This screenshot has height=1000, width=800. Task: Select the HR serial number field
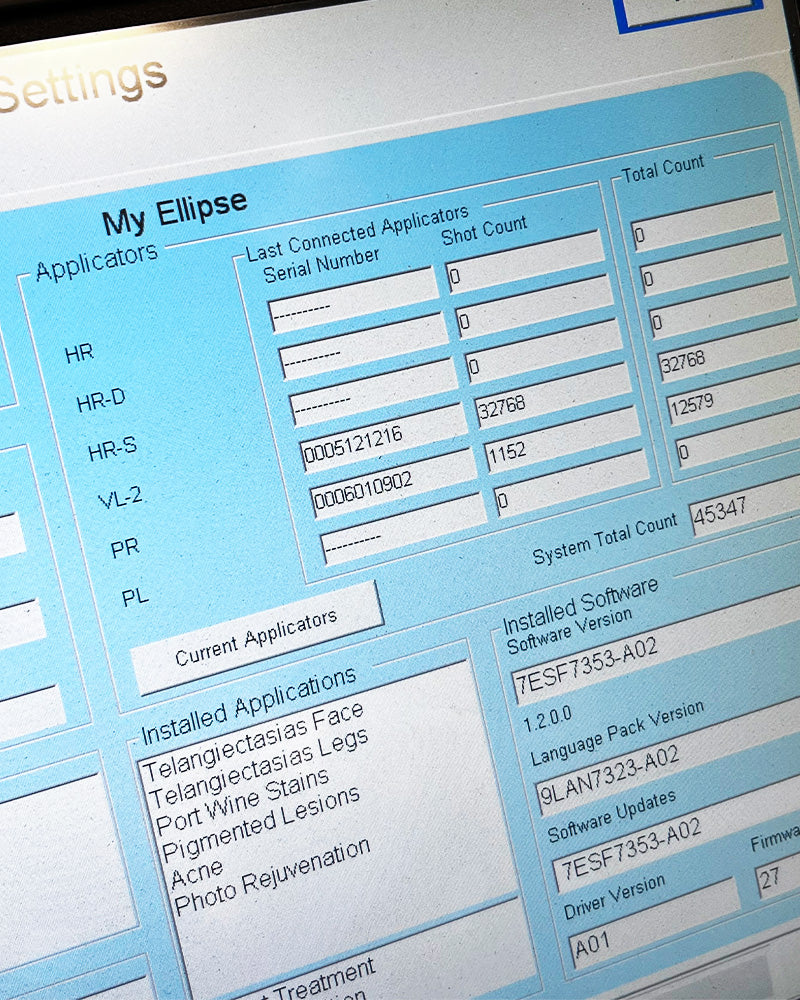(355, 300)
